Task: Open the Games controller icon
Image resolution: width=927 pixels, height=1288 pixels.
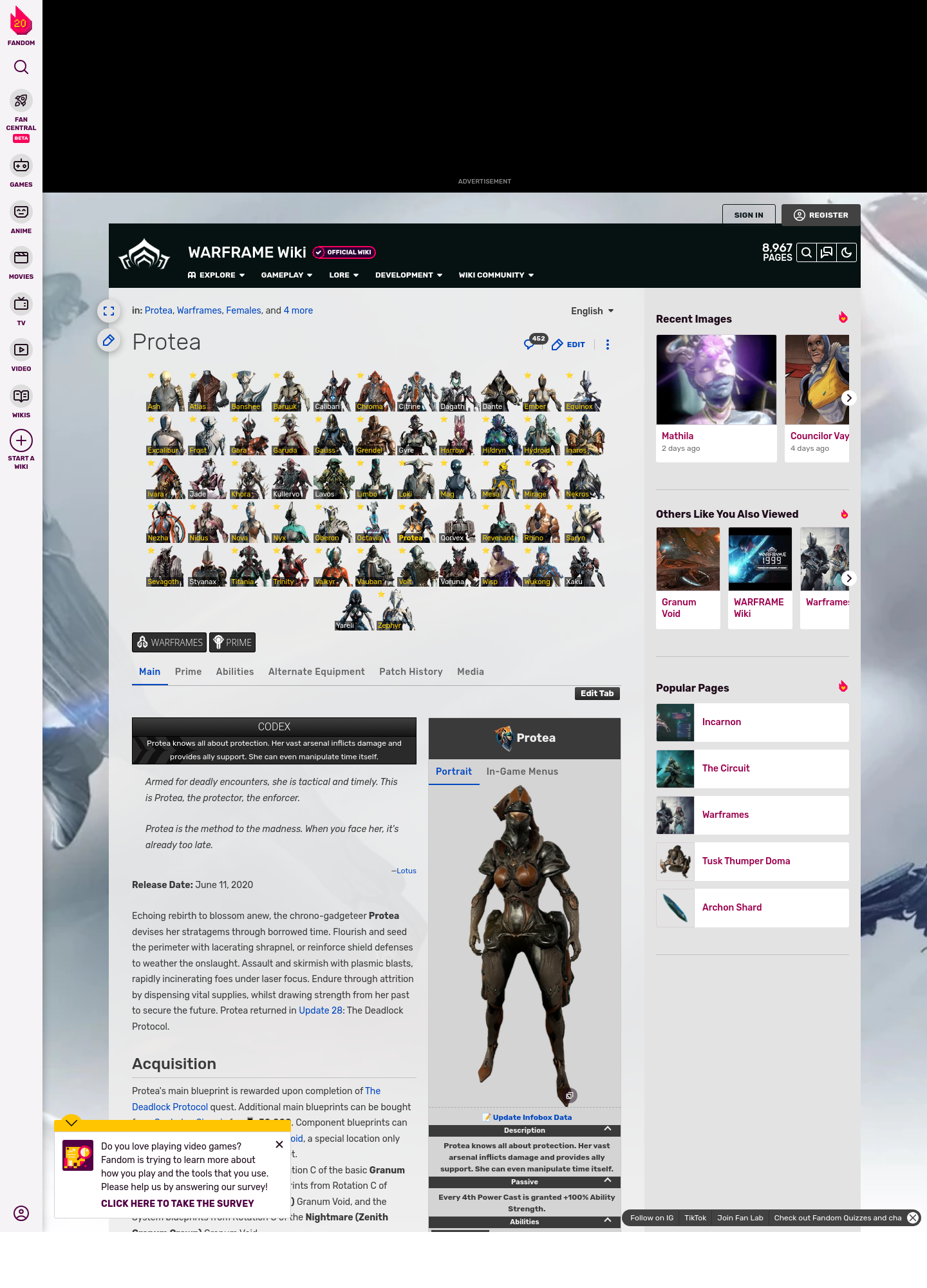Action: coord(21,166)
